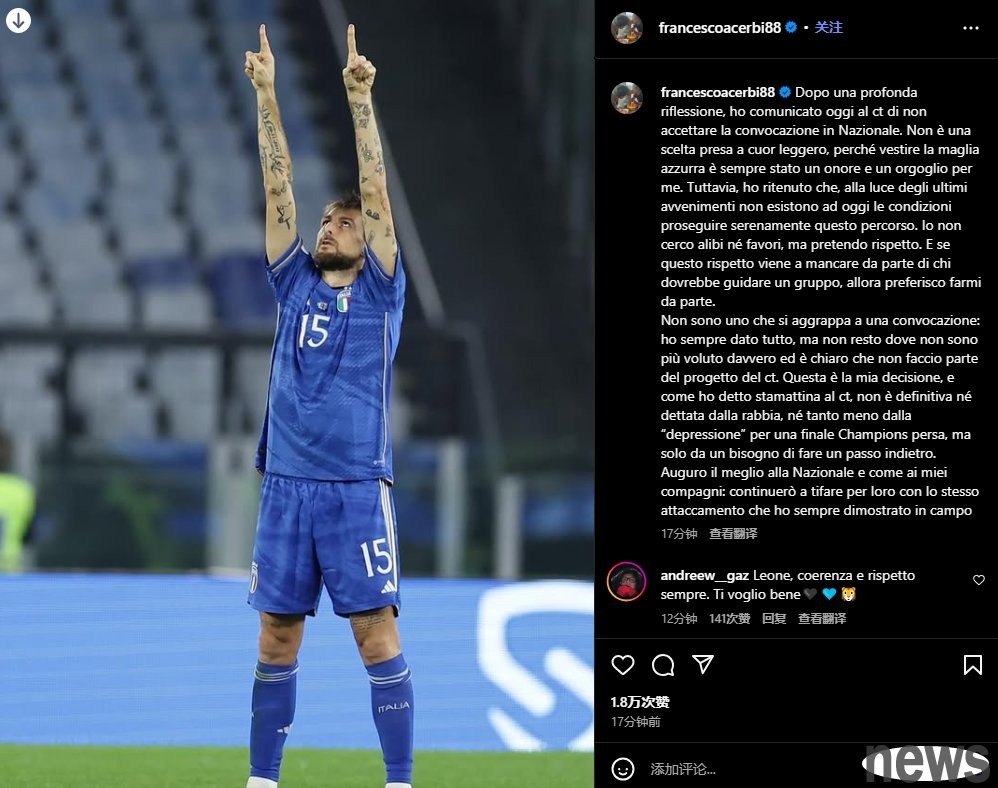Open andreew__gaz commenter avatar

coord(627,582)
